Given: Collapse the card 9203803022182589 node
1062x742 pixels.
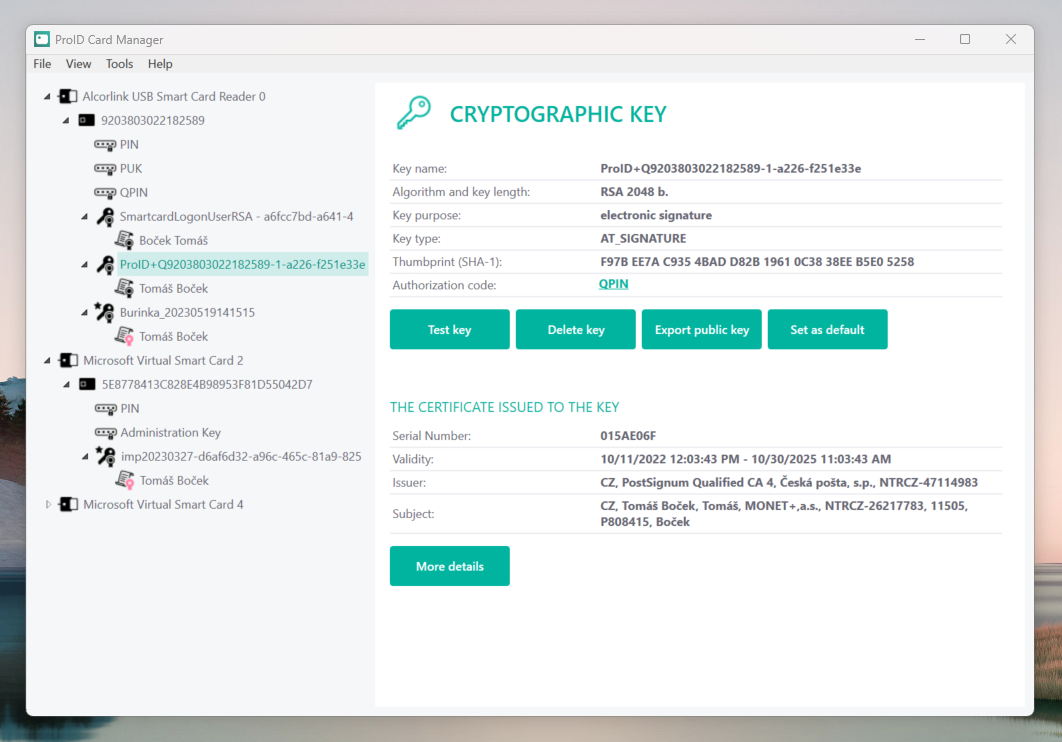Looking at the screenshot, I should coord(66,121).
